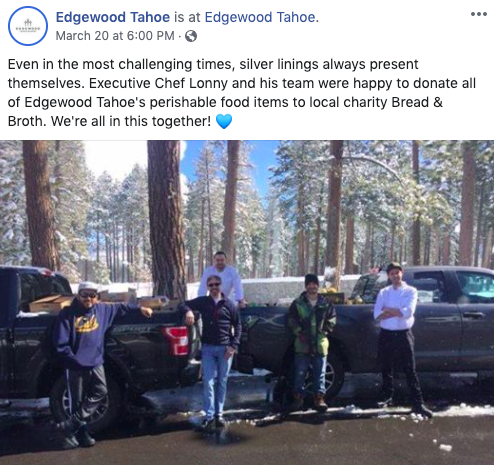The image size is (494, 465).
Task: Click the cardboard boxes in the truck bed
Action: pyautogui.click(x=50, y=303)
